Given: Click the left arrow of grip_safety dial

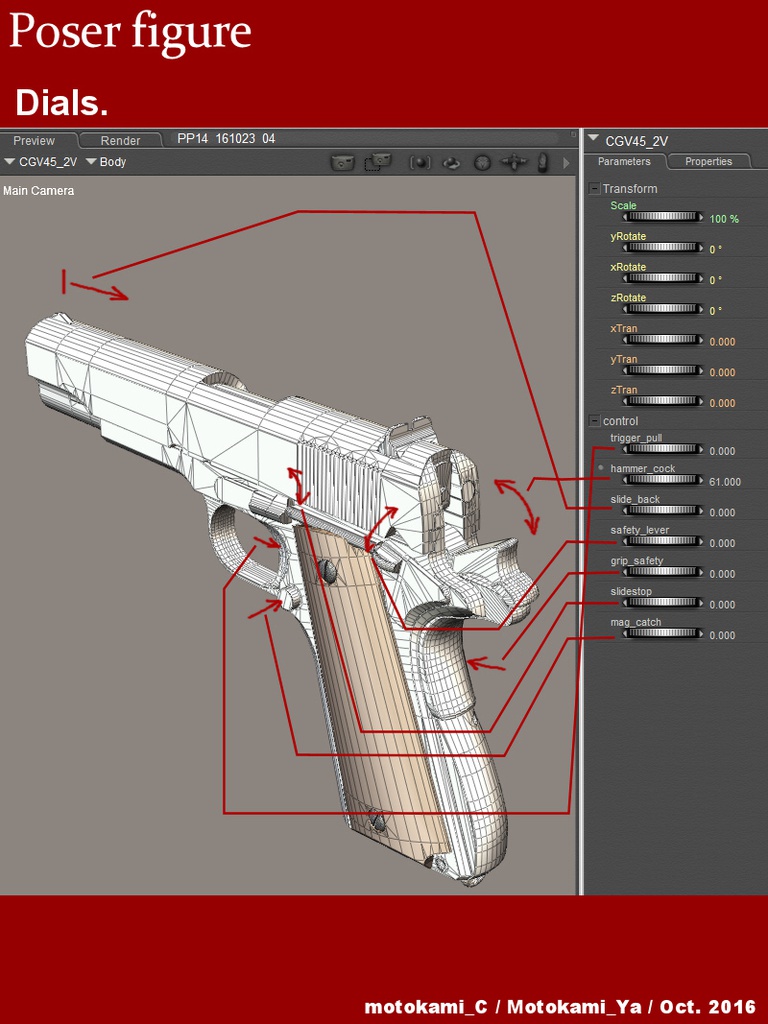Looking at the screenshot, I should coord(625,572).
